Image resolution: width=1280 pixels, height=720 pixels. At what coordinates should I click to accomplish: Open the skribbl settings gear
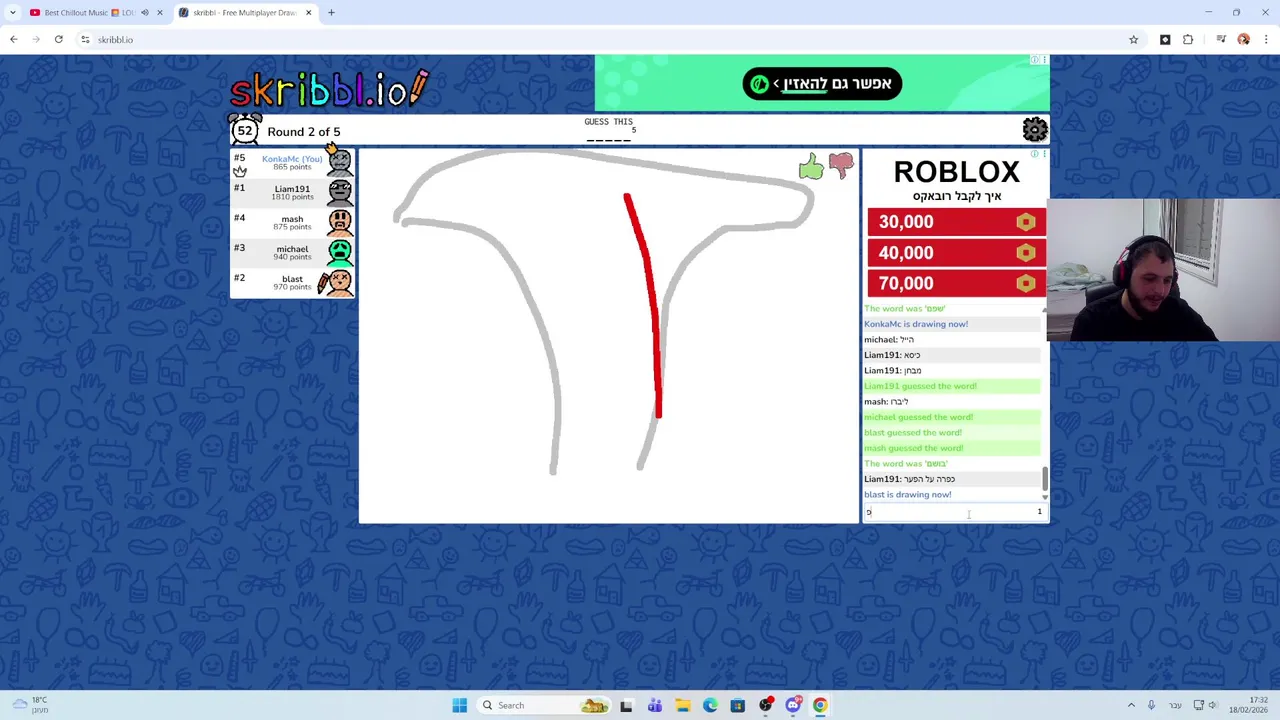pyautogui.click(x=1035, y=129)
